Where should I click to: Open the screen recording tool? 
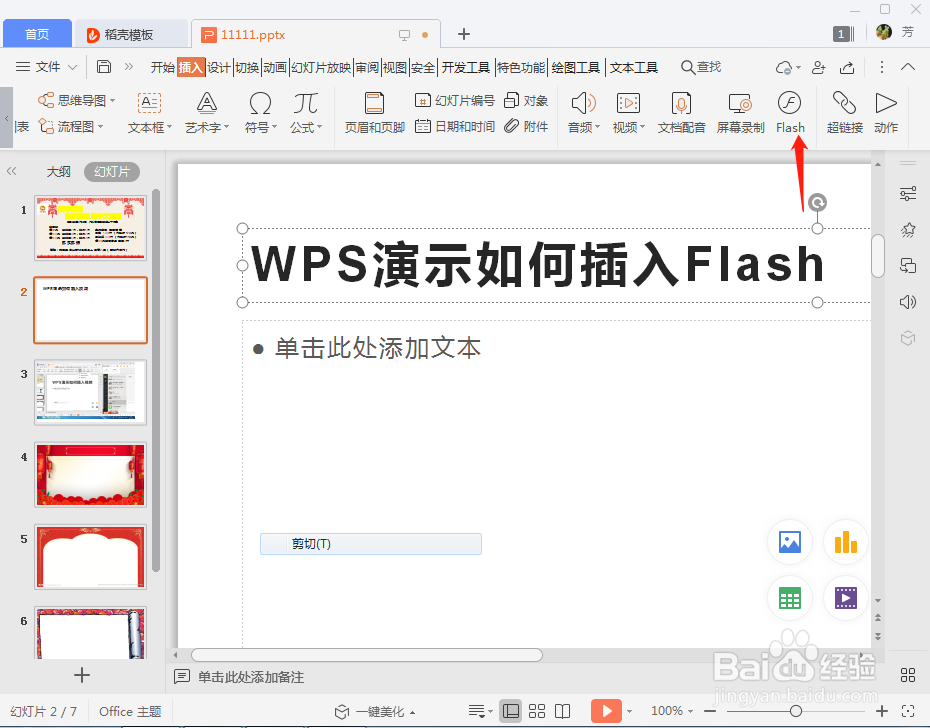(x=740, y=112)
